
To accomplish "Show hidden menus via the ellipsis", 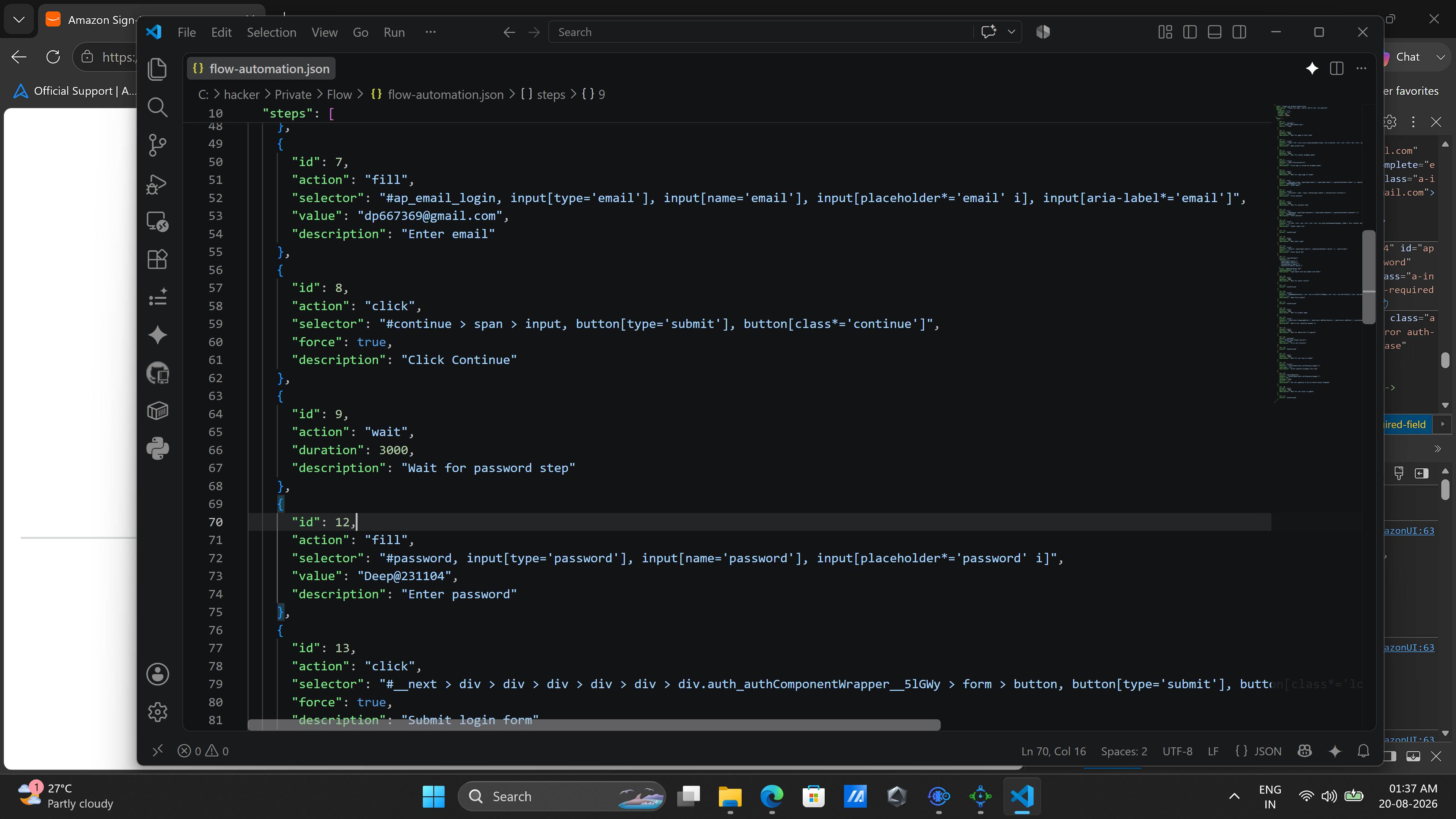I will (431, 32).
